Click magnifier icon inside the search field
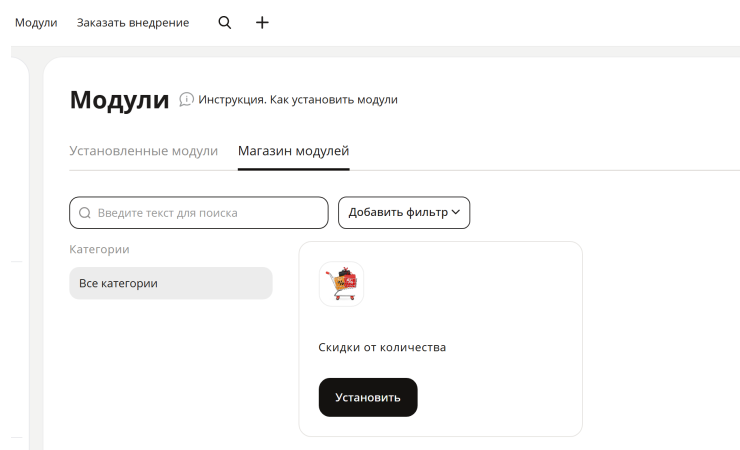 click(x=85, y=213)
